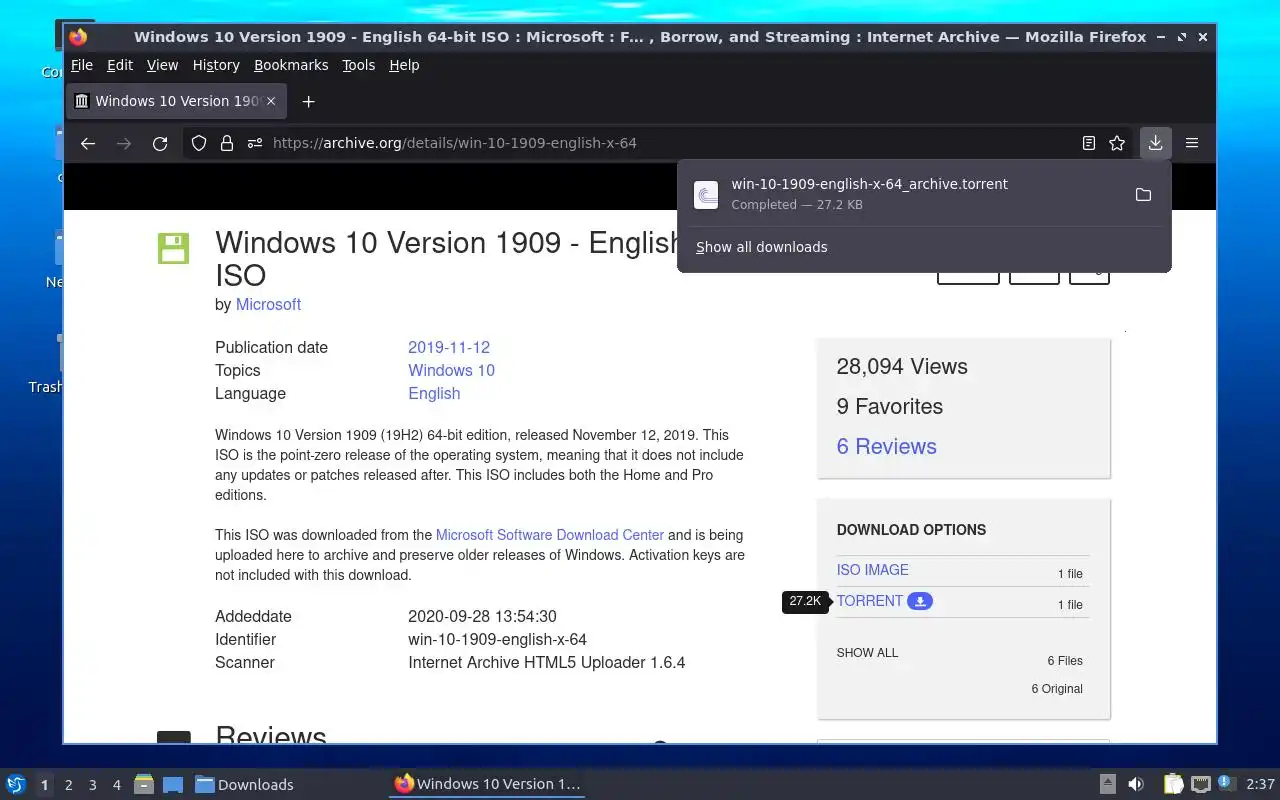The image size is (1280, 800).
Task: Click the blue torrent download arrow badge
Action: (920, 601)
